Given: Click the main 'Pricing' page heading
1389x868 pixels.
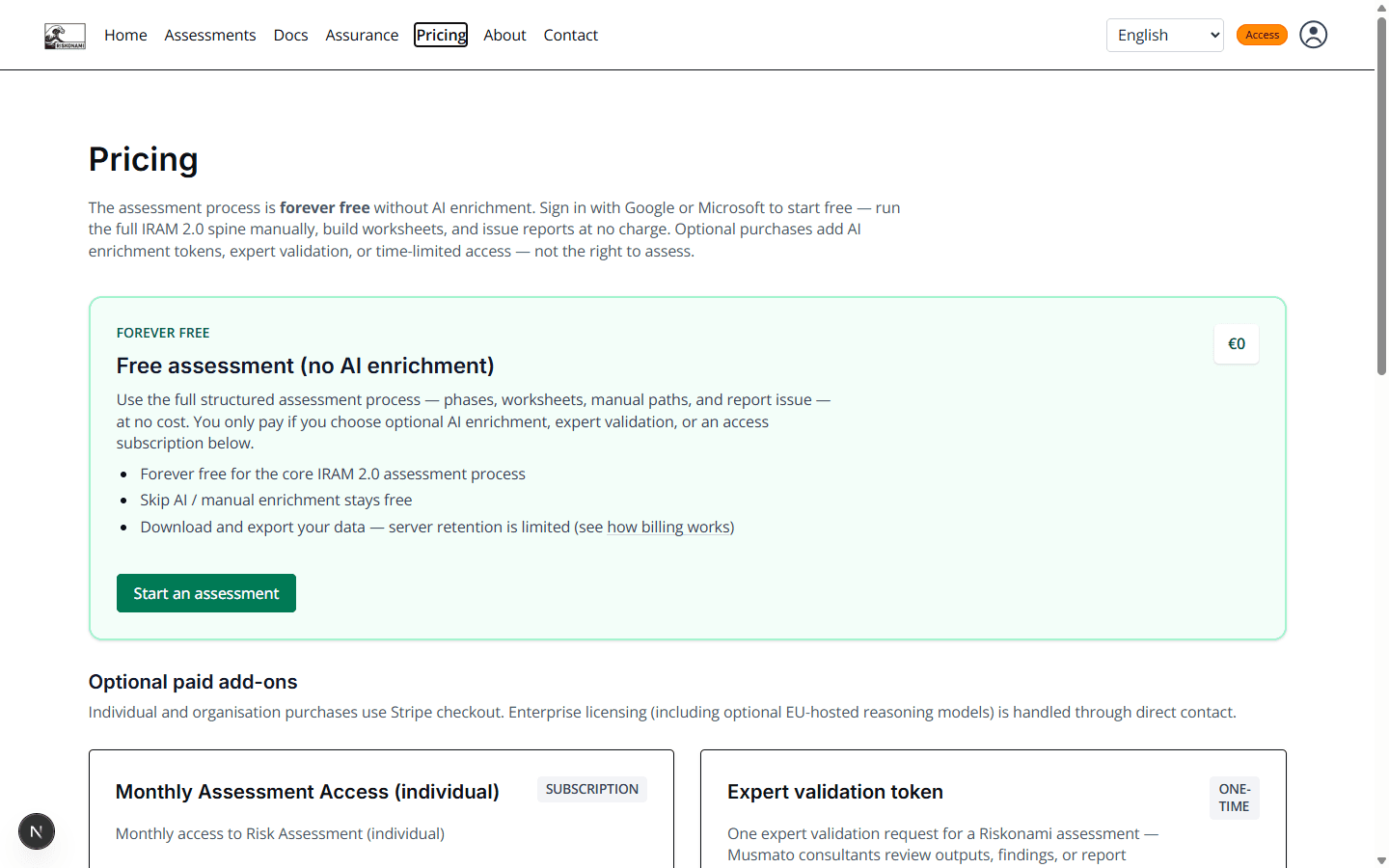Looking at the screenshot, I should (x=144, y=159).
